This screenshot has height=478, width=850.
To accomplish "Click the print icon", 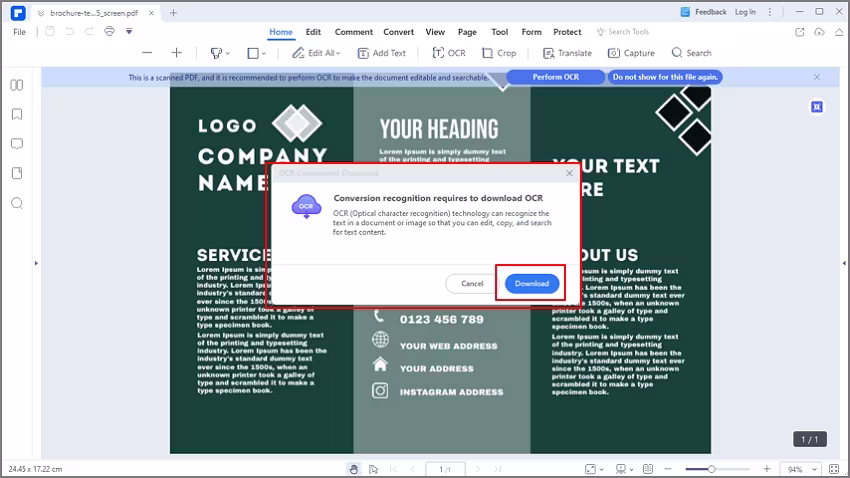I will pos(110,31).
